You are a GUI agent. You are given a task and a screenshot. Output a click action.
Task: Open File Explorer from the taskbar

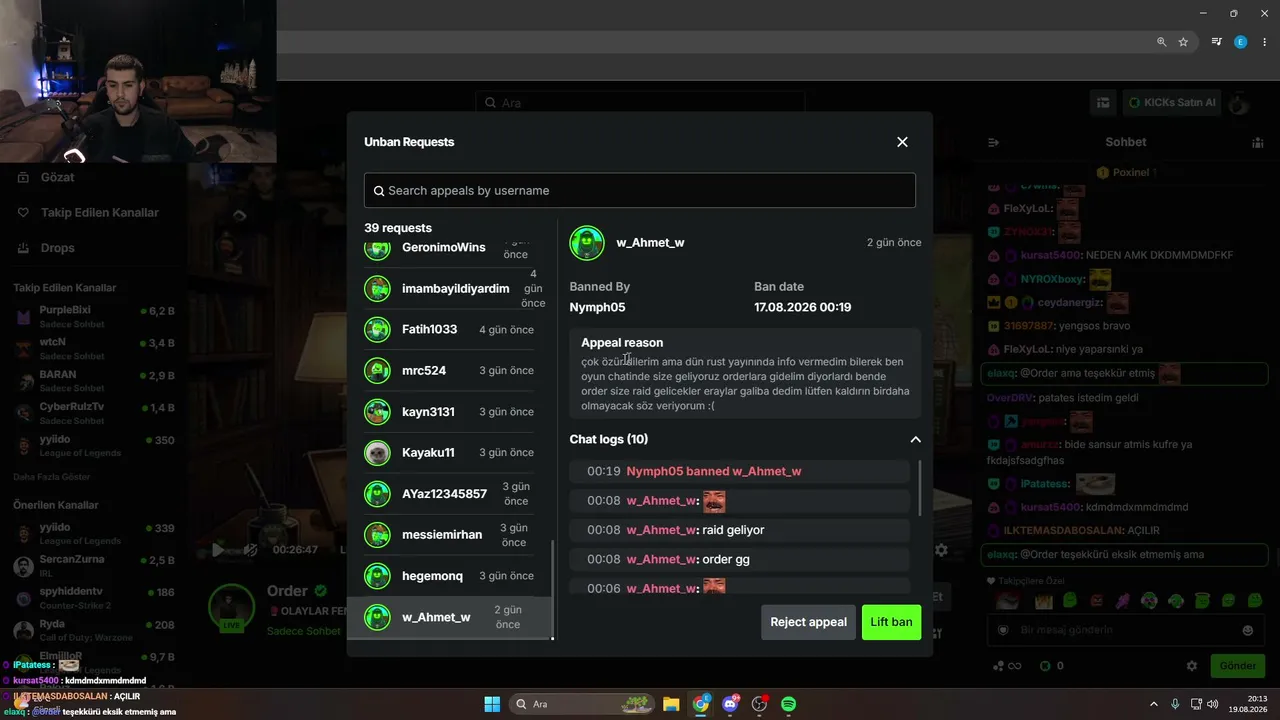671,704
